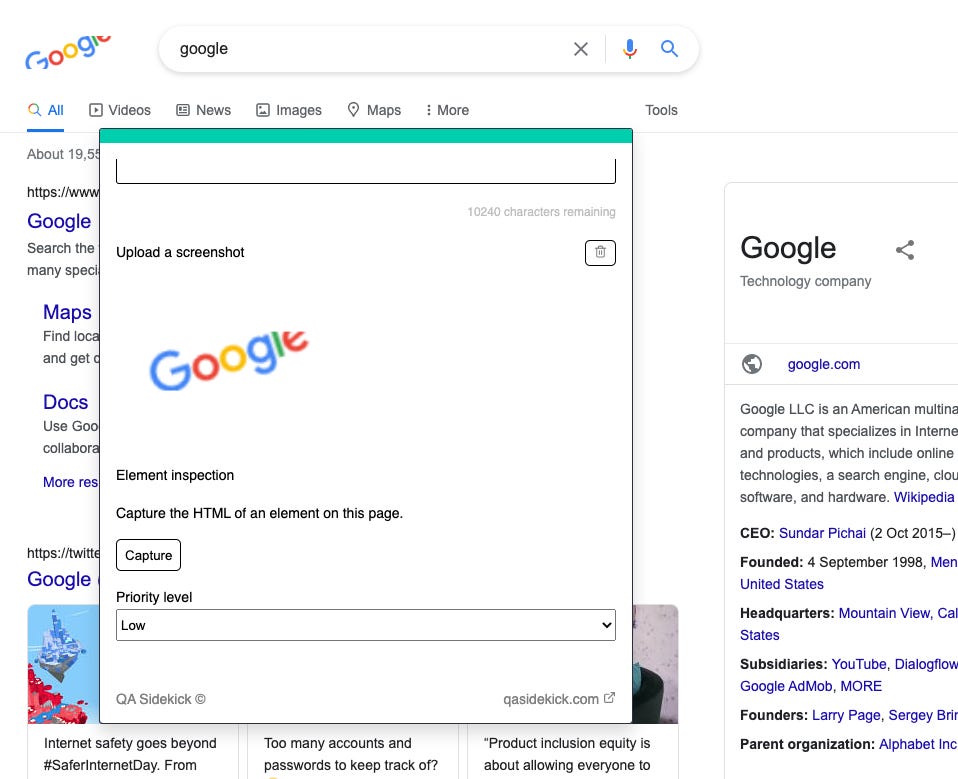Open the Larry Page founder link

coord(846,715)
